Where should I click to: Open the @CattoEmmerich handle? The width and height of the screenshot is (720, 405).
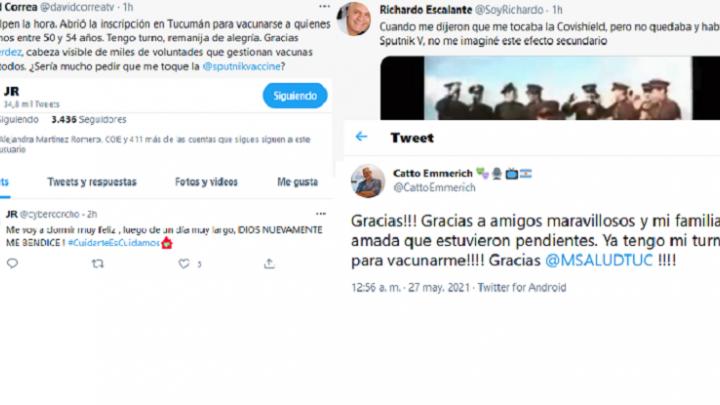click(434, 187)
